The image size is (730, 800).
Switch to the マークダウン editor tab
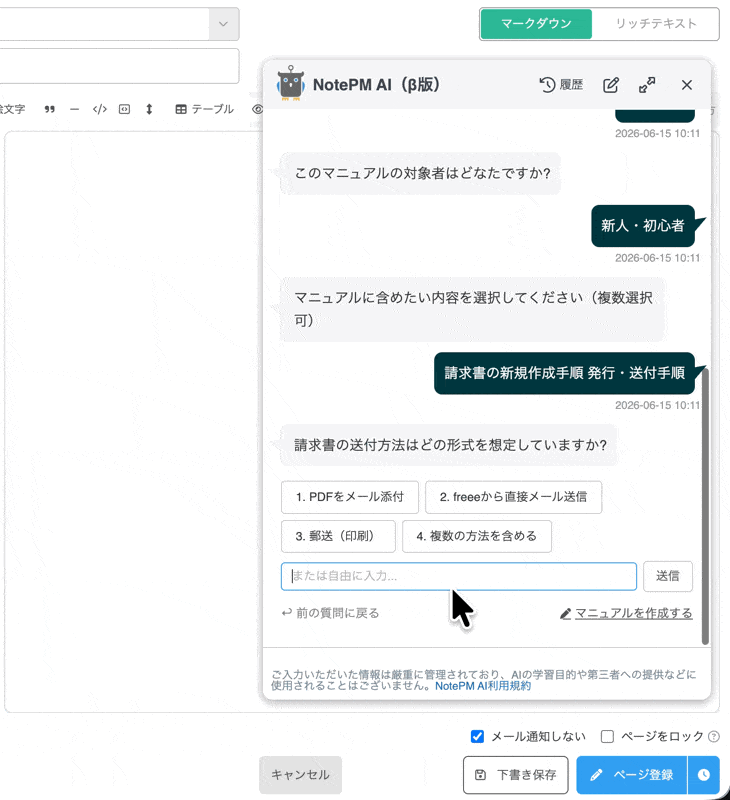[x=536, y=23]
